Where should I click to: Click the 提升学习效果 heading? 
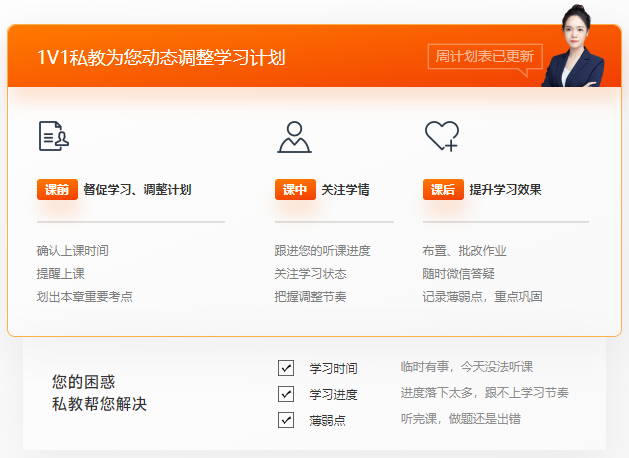click(505, 189)
